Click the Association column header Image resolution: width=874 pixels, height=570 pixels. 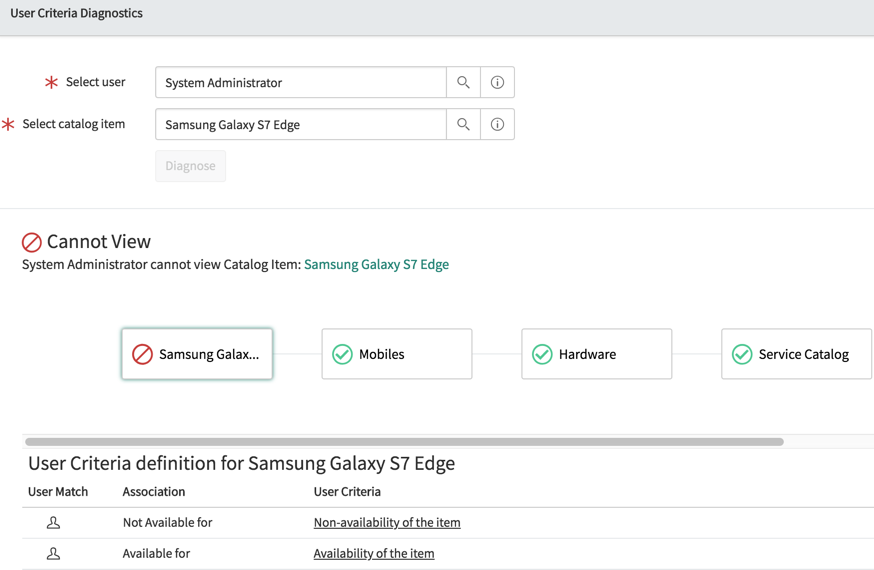pos(154,492)
